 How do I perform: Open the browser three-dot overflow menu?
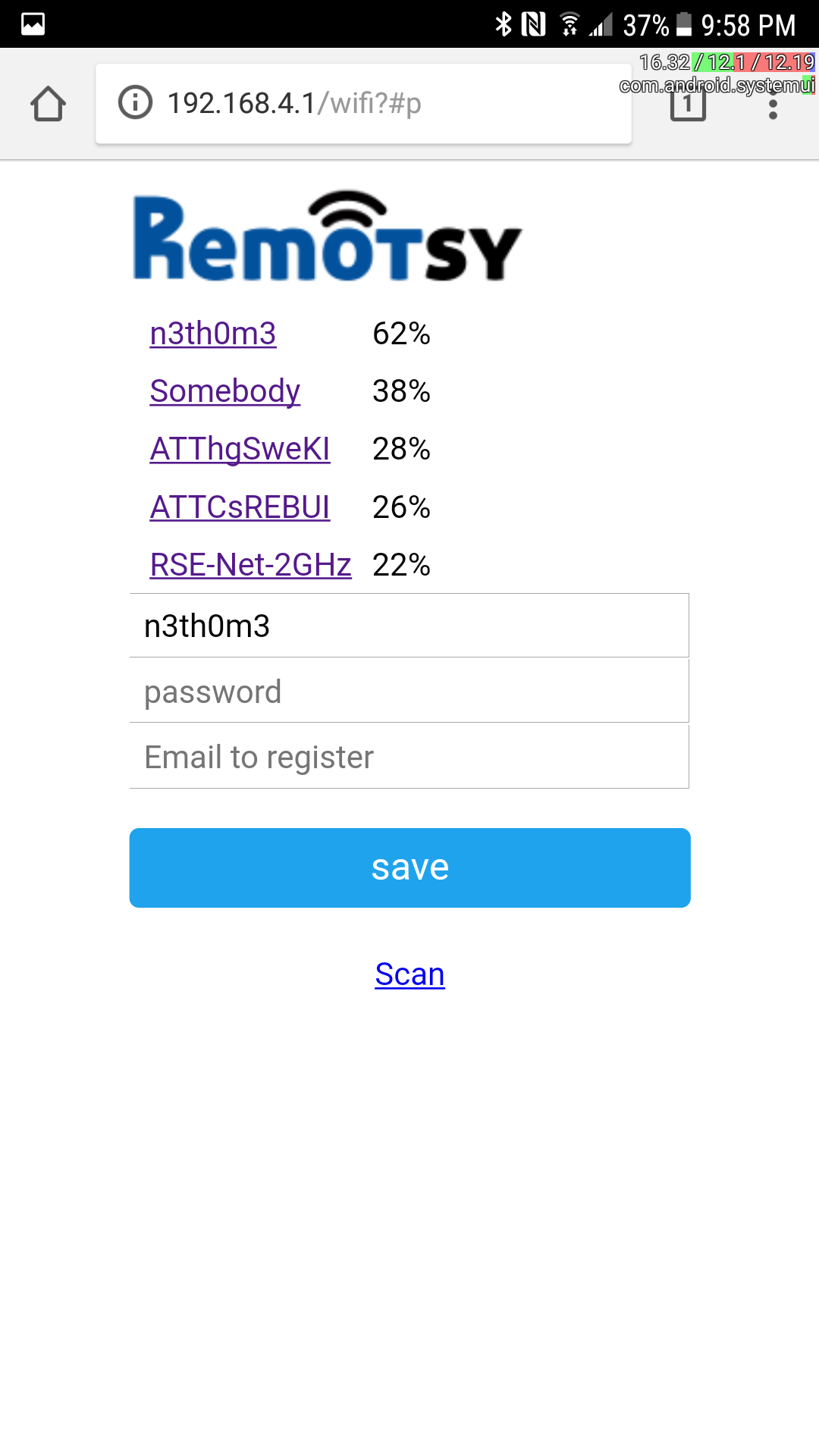tap(773, 105)
